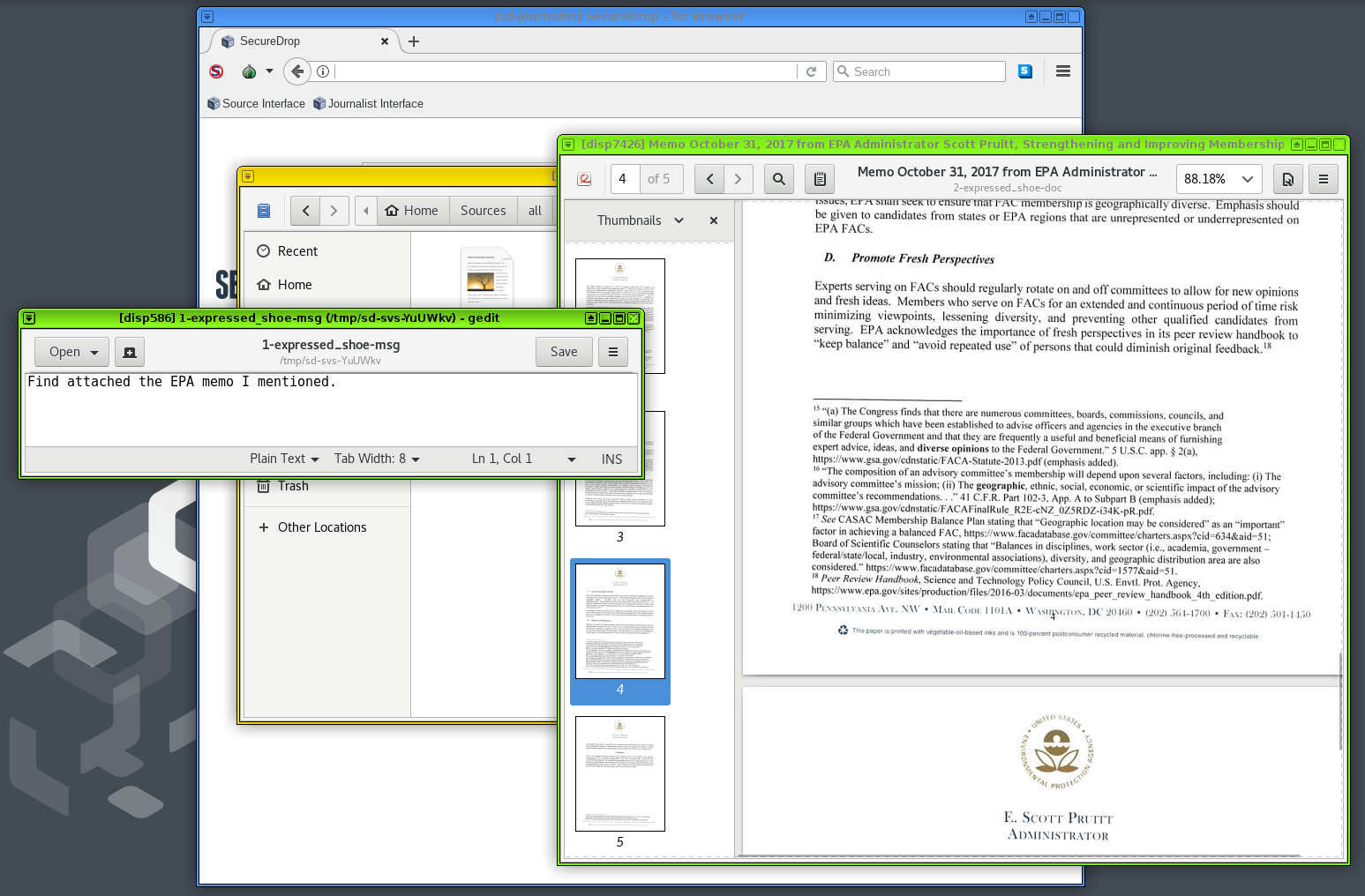This screenshot has height=896, width=1365.
Task: Select the document file thumbnail in file manager
Action: [486, 277]
